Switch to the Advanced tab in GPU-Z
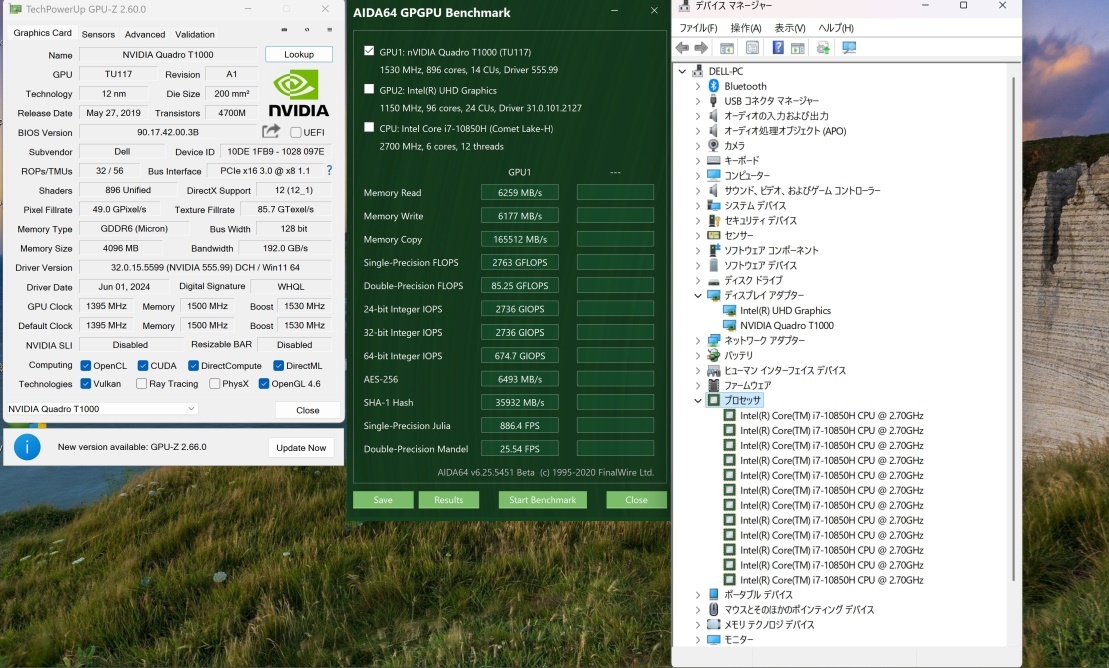 145,34
